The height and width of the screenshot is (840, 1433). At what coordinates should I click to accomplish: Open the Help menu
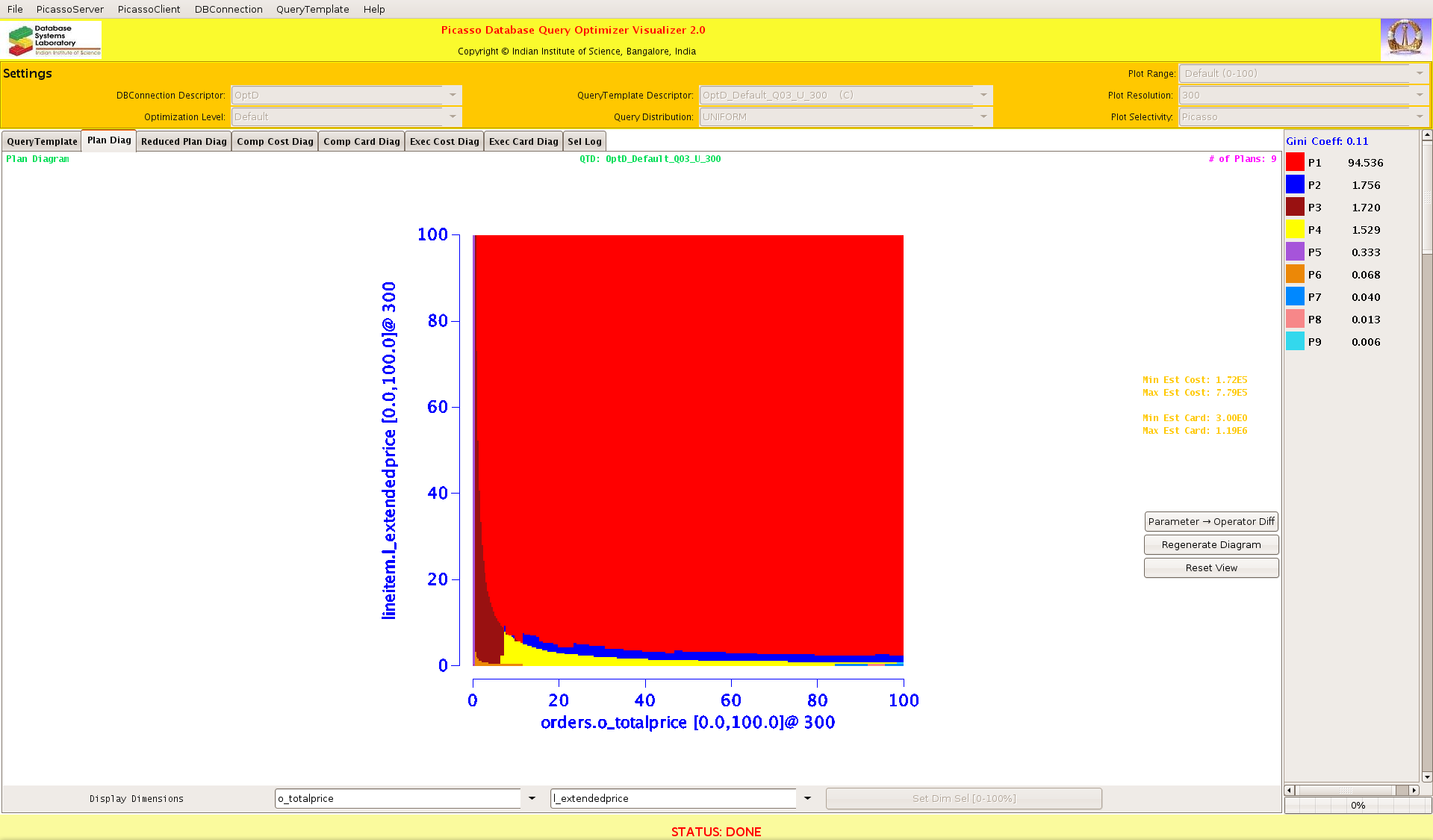(x=374, y=9)
